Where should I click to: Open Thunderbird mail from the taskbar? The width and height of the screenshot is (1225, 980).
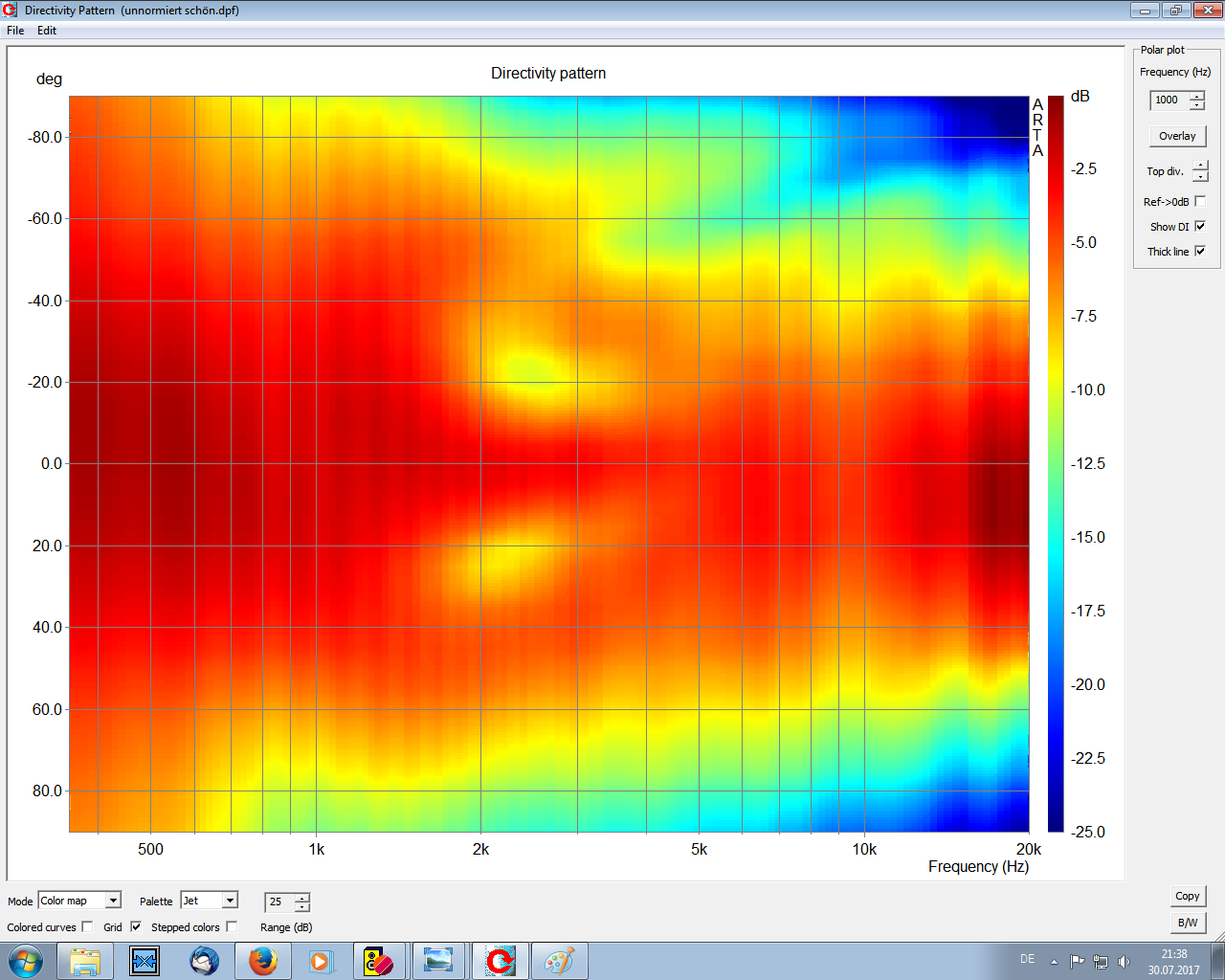click(x=204, y=960)
